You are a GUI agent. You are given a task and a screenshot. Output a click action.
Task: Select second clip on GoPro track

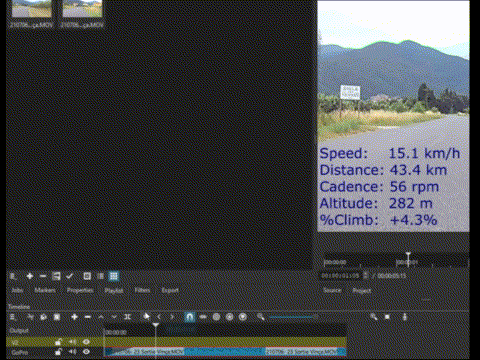click(x=306, y=352)
